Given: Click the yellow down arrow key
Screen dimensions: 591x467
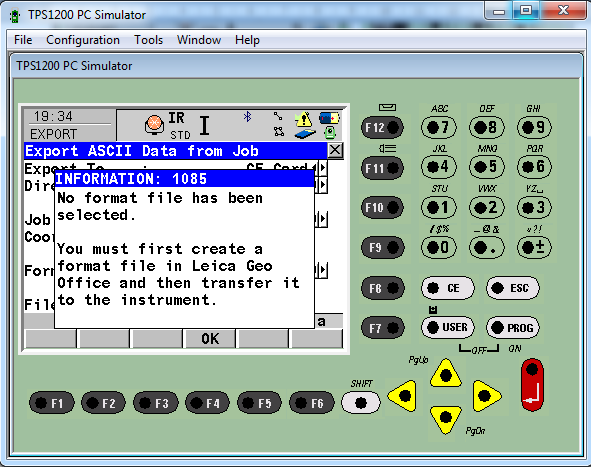Looking at the screenshot, I should (446, 419).
